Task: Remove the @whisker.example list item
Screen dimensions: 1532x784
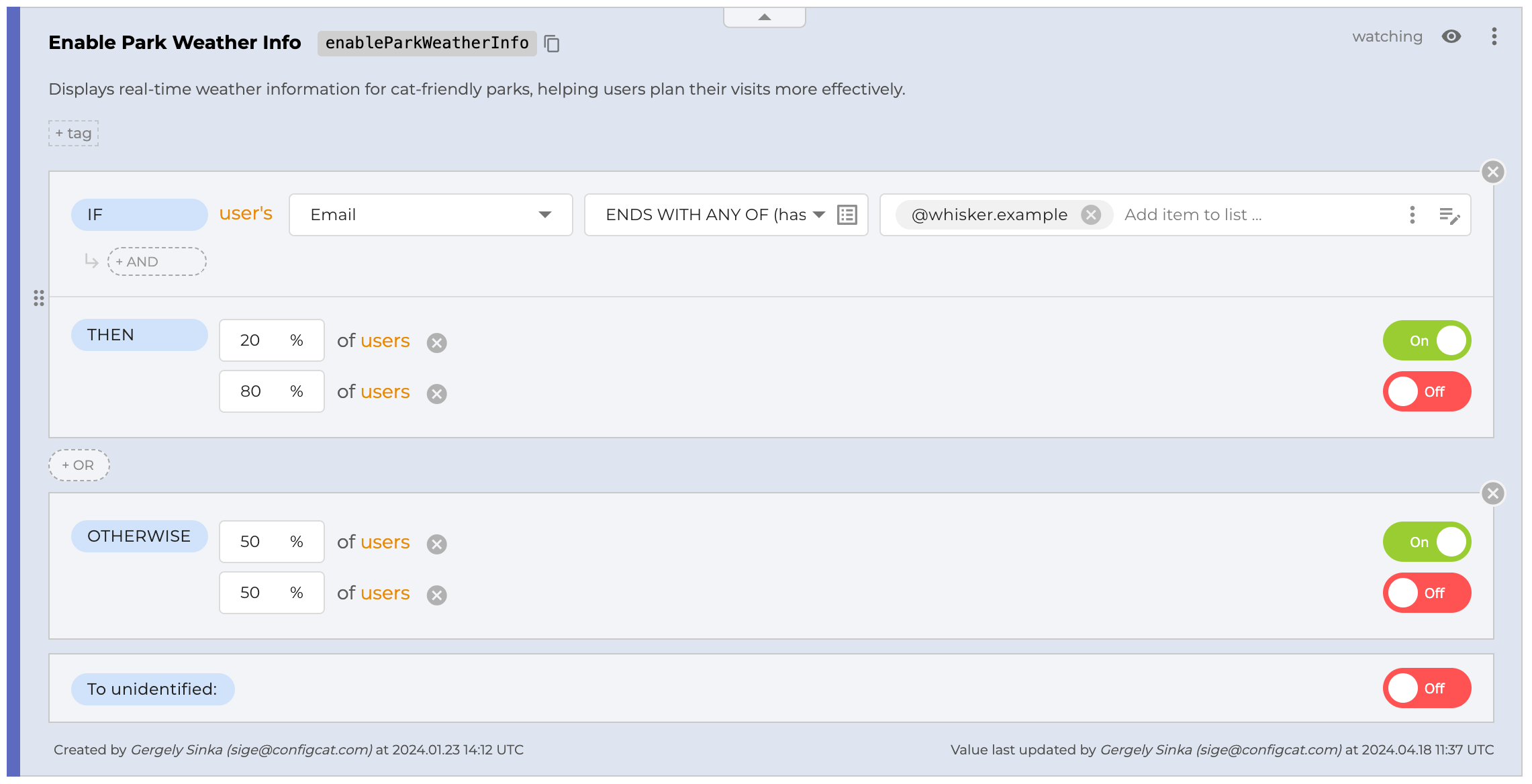Action: pyautogui.click(x=1091, y=215)
